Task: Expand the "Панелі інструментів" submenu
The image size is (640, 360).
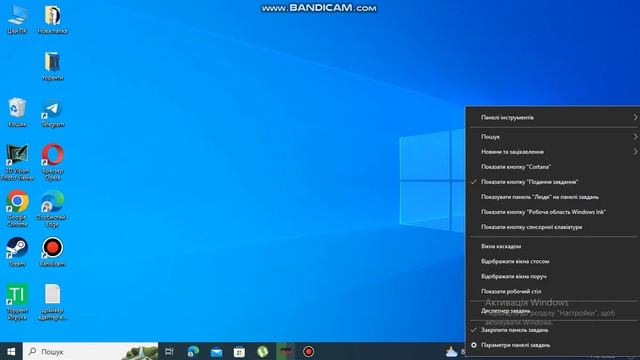Action: click(x=553, y=118)
